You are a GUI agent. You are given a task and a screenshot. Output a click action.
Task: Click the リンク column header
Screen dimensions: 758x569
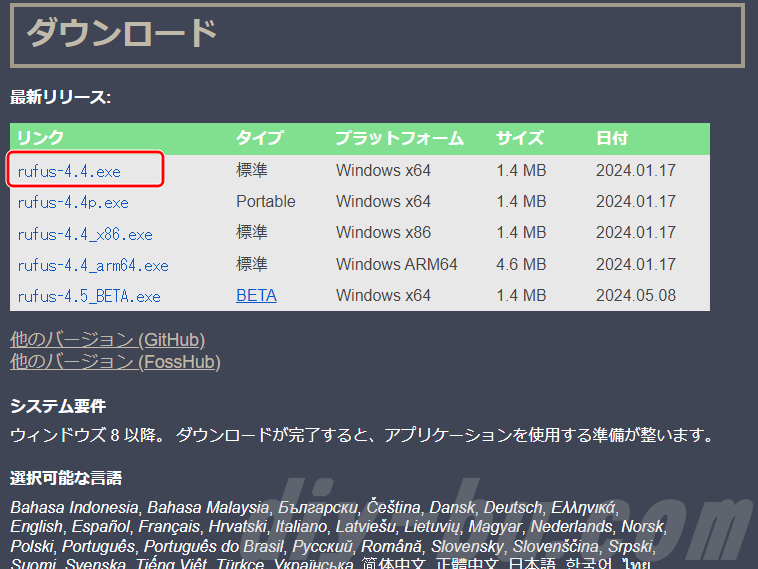coord(40,138)
